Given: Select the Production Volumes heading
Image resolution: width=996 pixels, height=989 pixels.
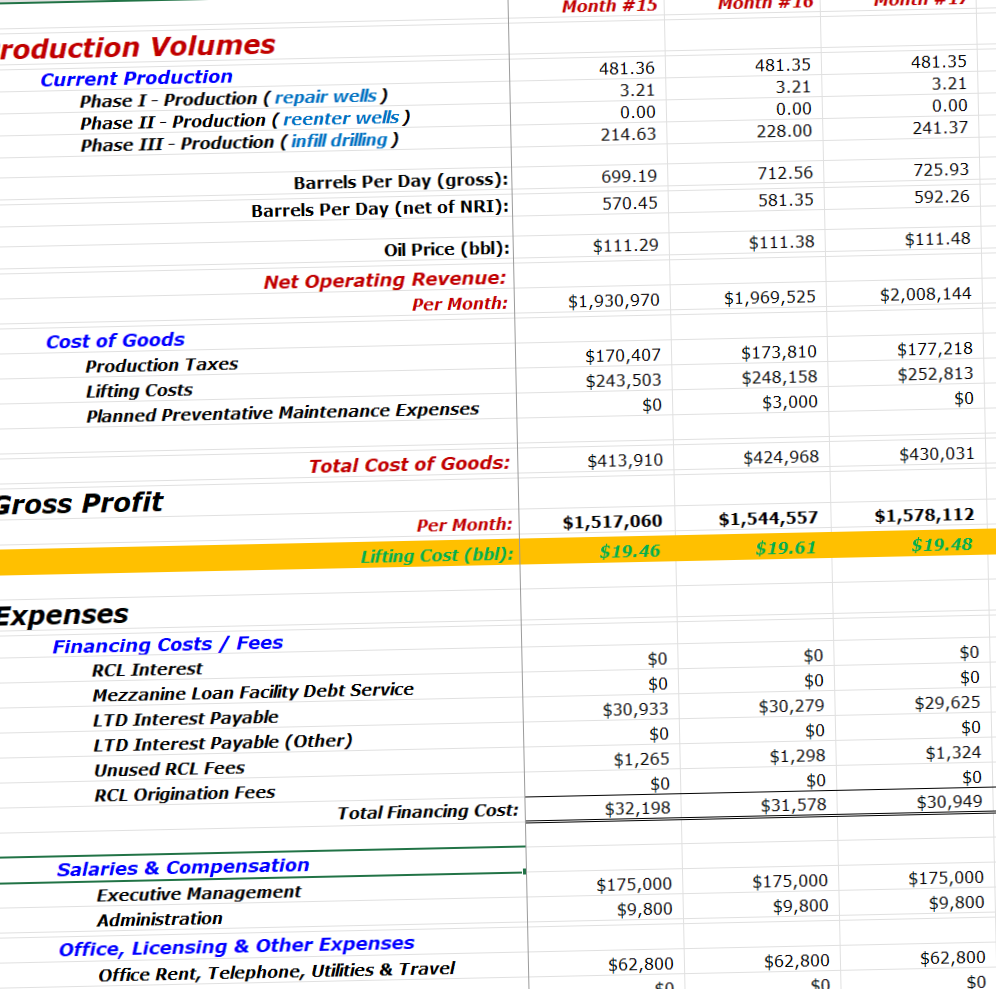Looking at the screenshot, I should (137, 47).
